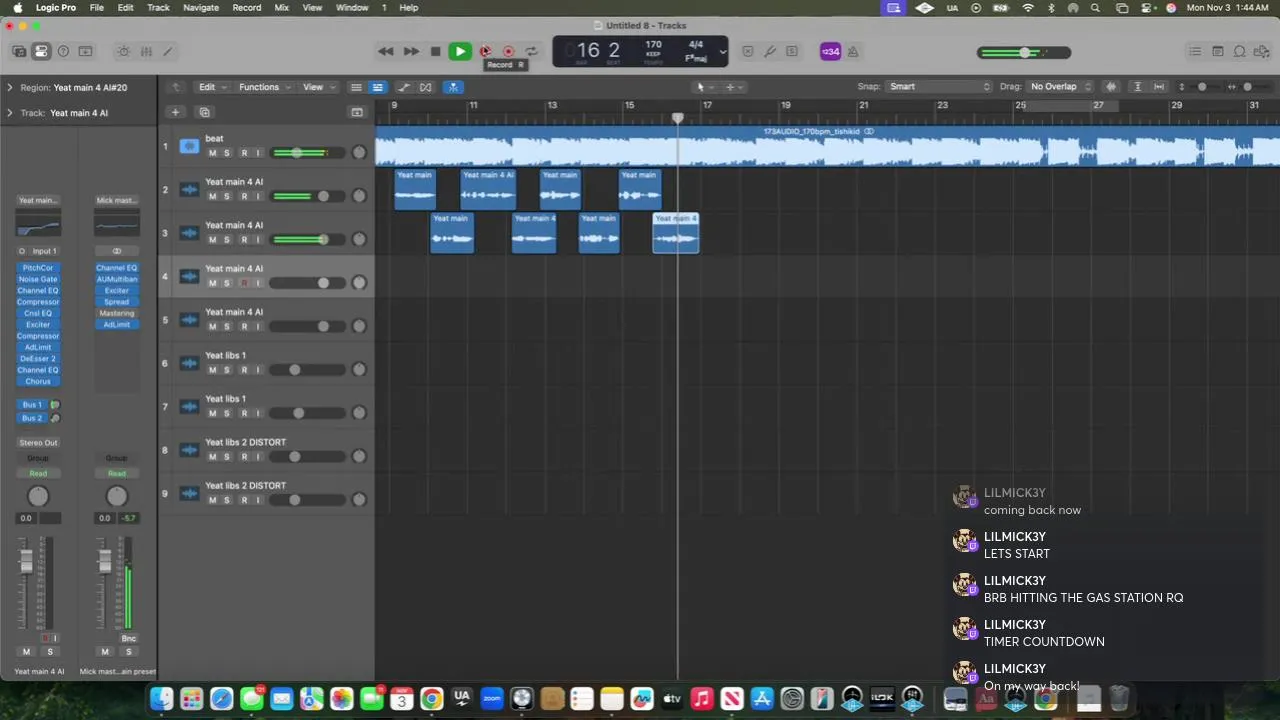
Task: Open the View dropdown in tracks area
Action: click(319, 87)
